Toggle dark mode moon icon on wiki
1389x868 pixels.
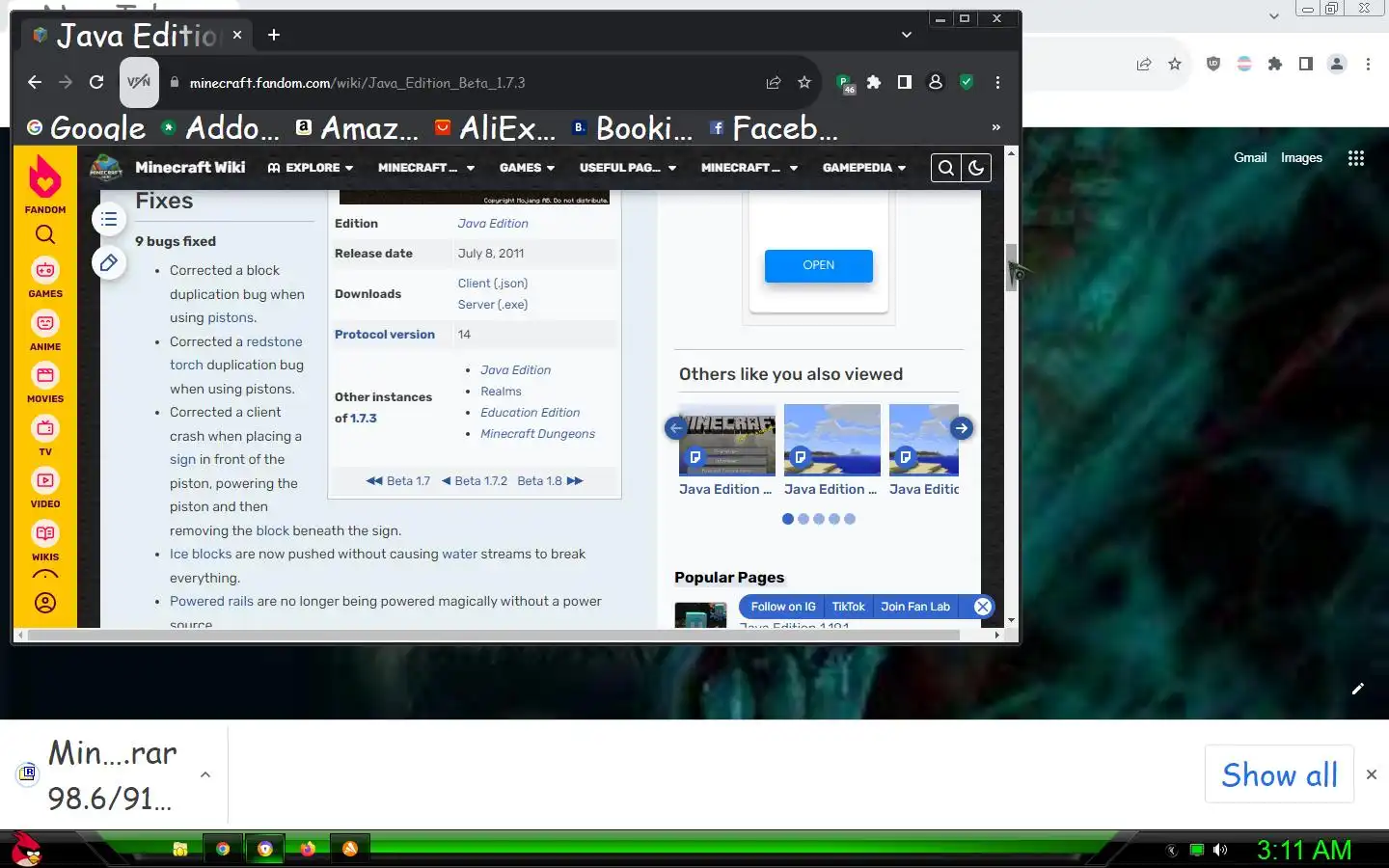(x=976, y=168)
